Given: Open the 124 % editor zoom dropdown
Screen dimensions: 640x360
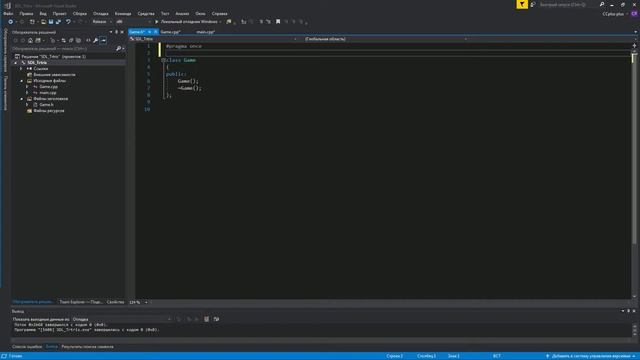Looking at the screenshot, I should point(138,302).
